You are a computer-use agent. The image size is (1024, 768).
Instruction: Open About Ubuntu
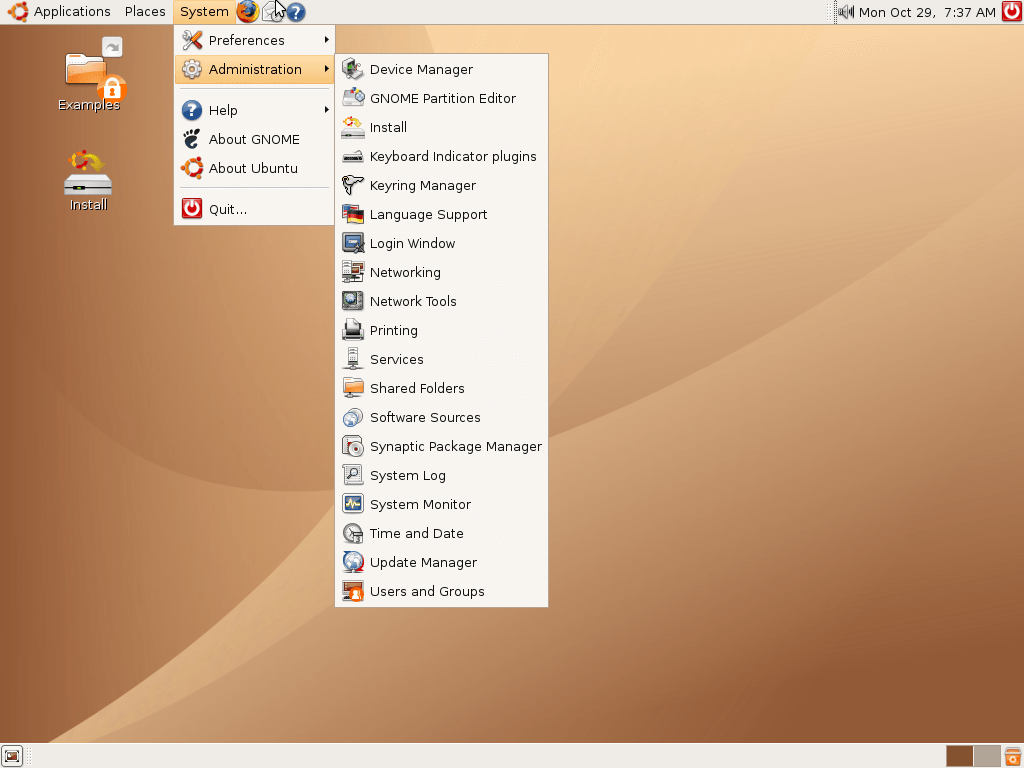click(x=255, y=168)
